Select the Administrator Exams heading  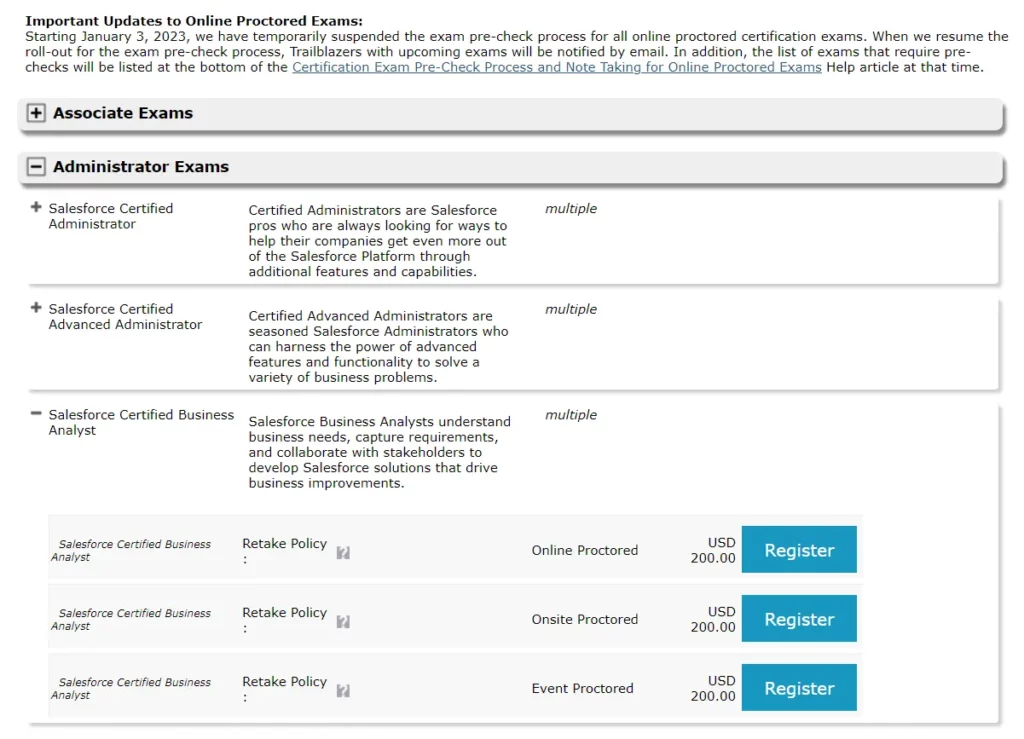(141, 166)
